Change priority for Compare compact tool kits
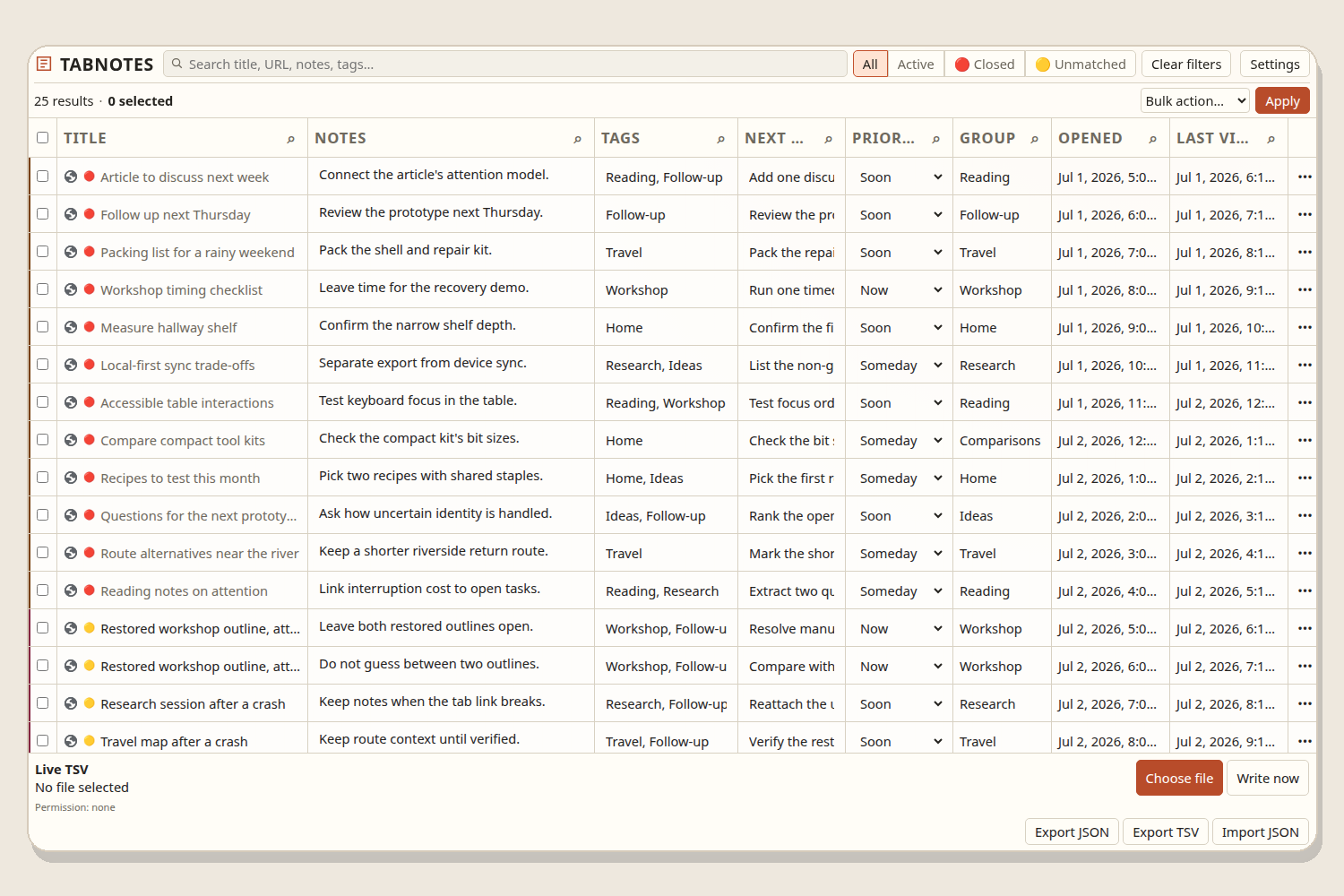The width and height of the screenshot is (1344, 896). pos(900,441)
